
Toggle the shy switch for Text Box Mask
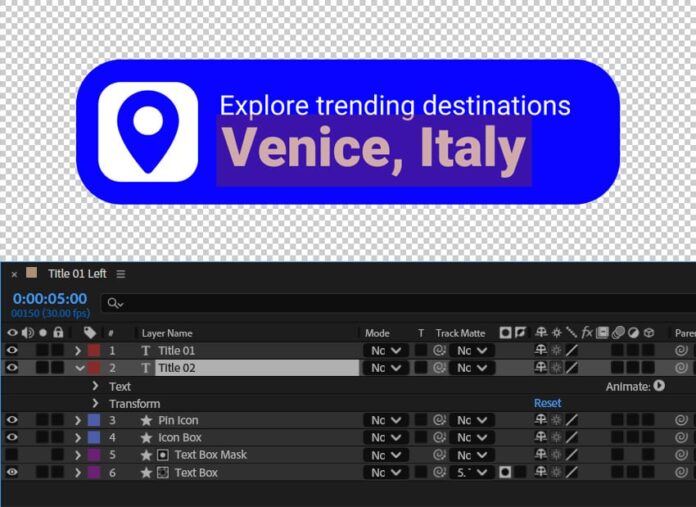541,455
